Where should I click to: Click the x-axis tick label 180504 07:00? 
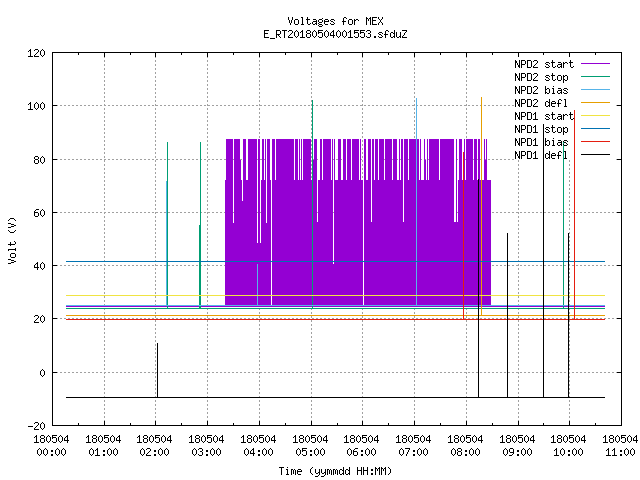pos(413,446)
